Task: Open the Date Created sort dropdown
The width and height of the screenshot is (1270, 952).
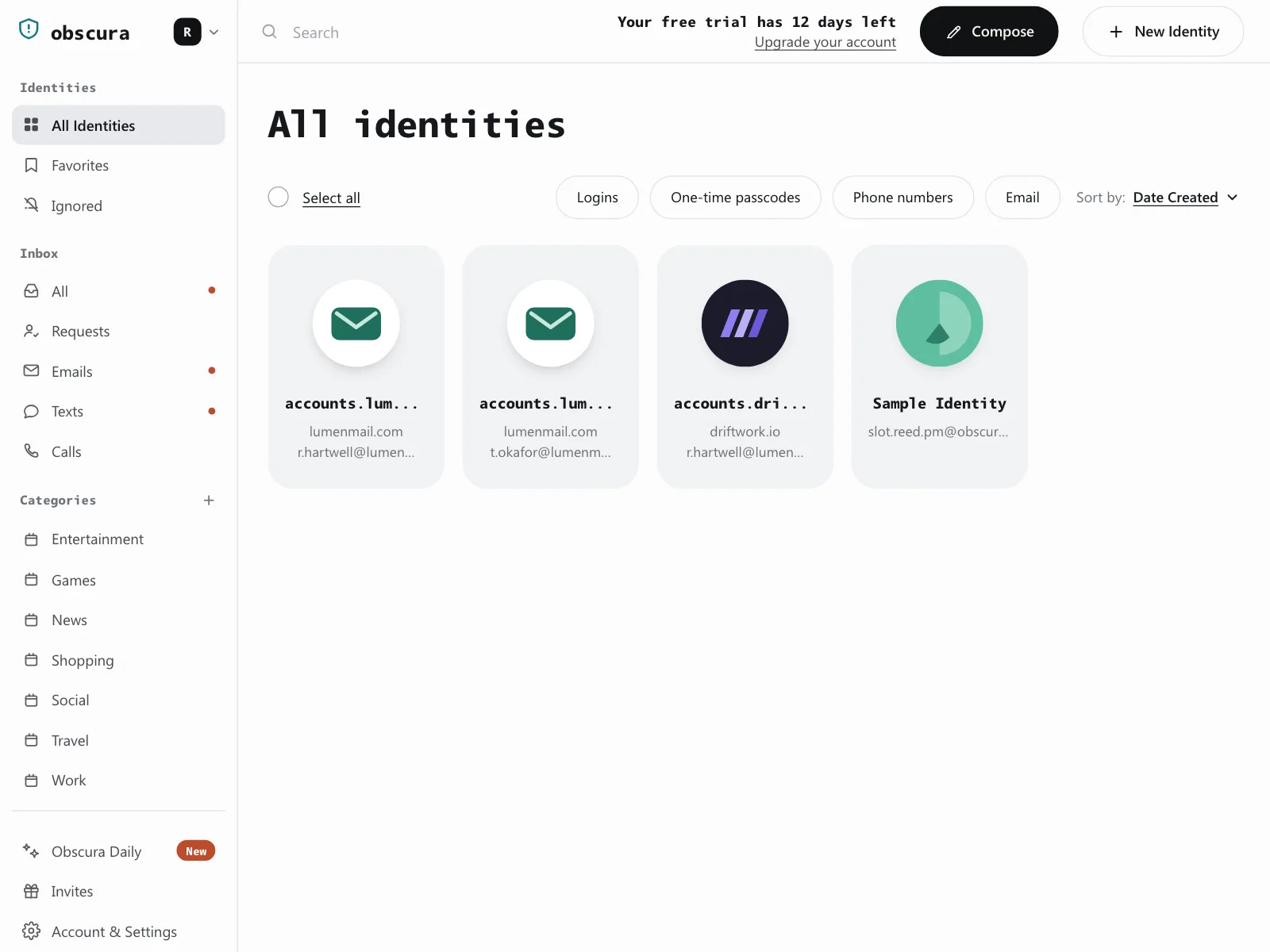Action: (1176, 198)
